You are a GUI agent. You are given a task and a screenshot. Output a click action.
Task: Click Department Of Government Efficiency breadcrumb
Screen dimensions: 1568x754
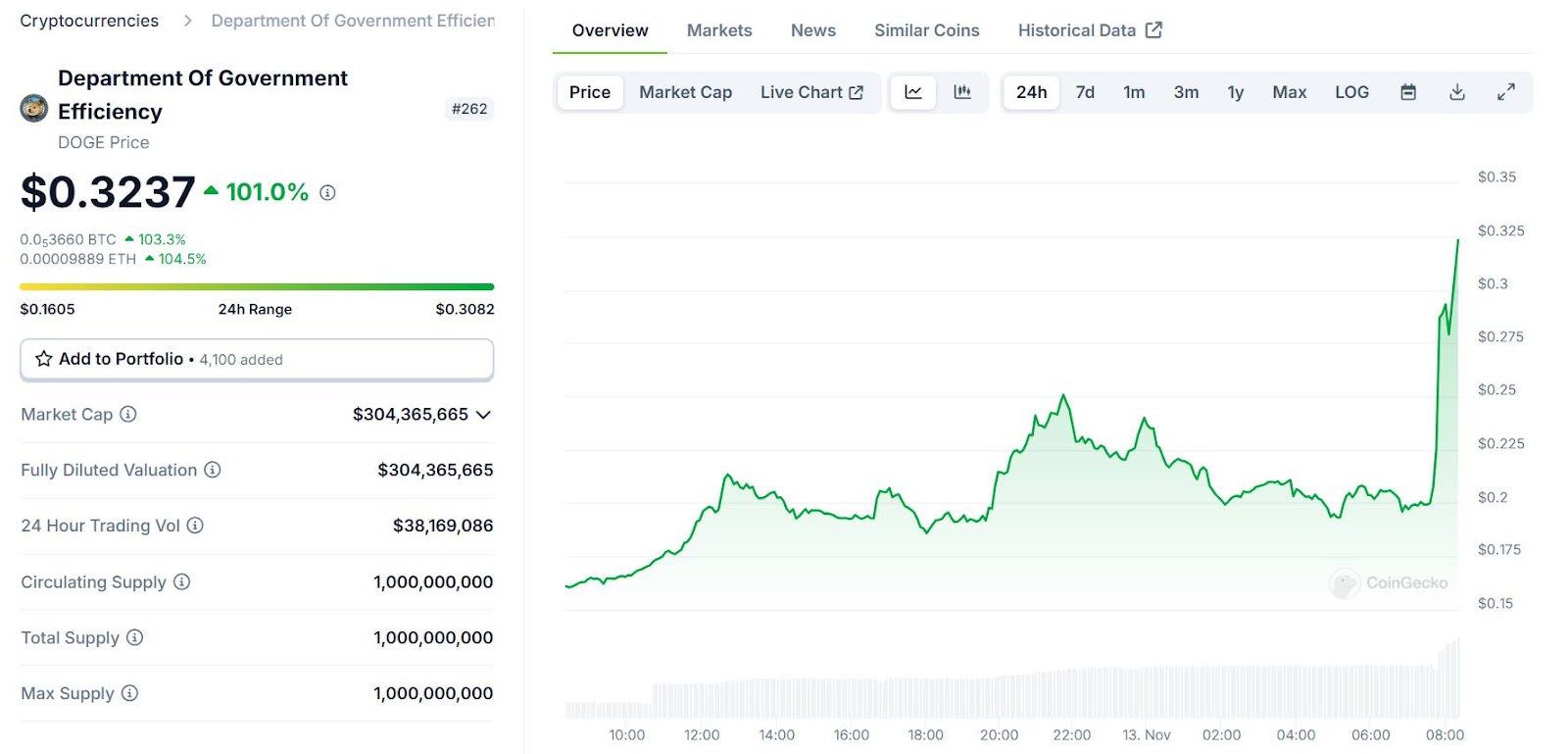pyautogui.click(x=353, y=21)
